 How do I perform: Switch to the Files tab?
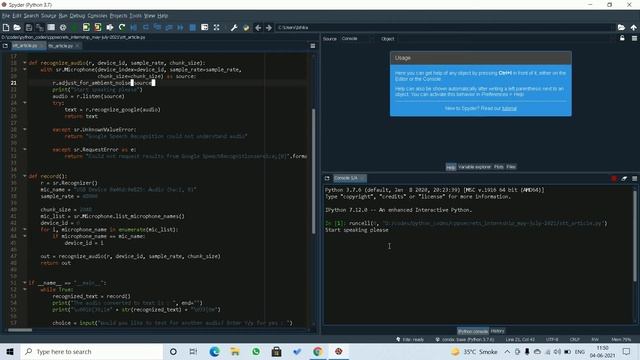click(511, 167)
